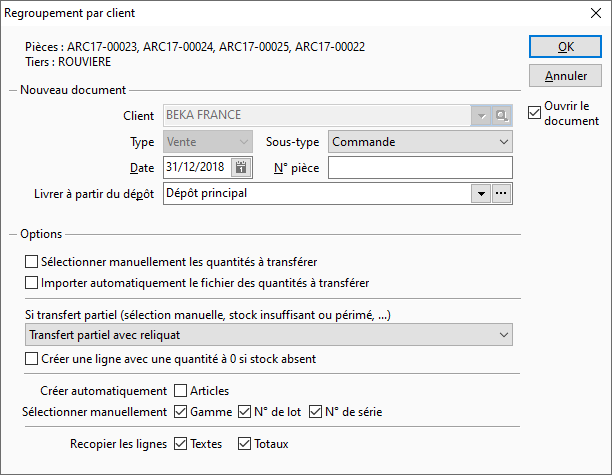Image resolution: width=612 pixels, height=475 pixels.
Task: Uncheck the Gamme checkbox
Action: (x=180, y=412)
